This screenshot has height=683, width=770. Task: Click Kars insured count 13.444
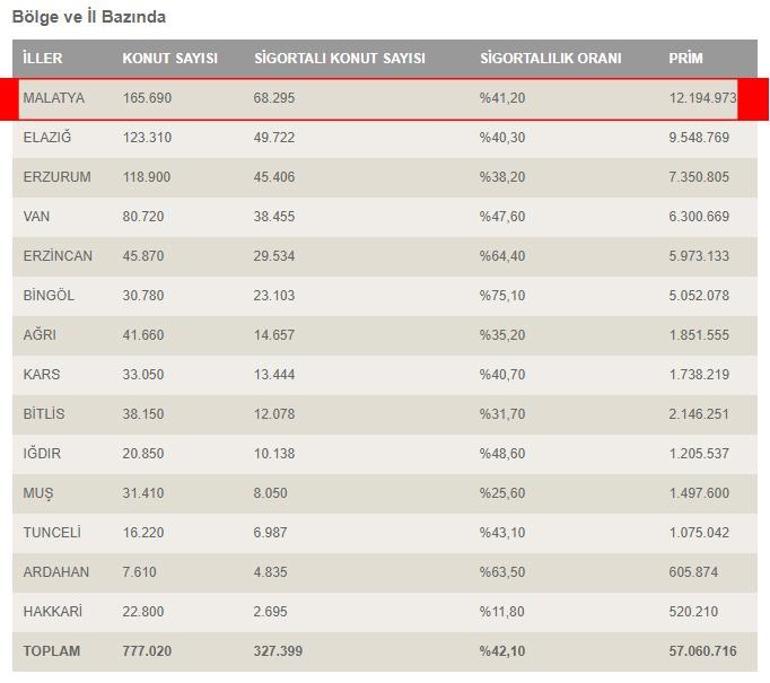pyautogui.click(x=274, y=374)
